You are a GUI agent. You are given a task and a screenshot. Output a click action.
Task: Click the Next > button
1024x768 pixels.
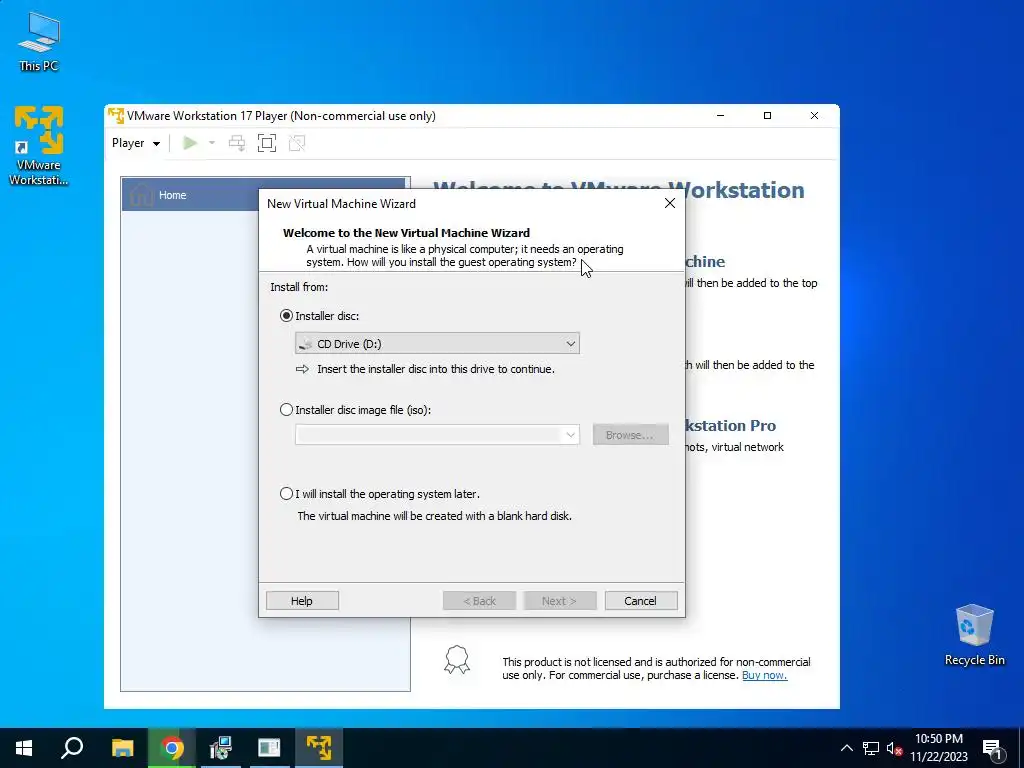click(x=560, y=601)
